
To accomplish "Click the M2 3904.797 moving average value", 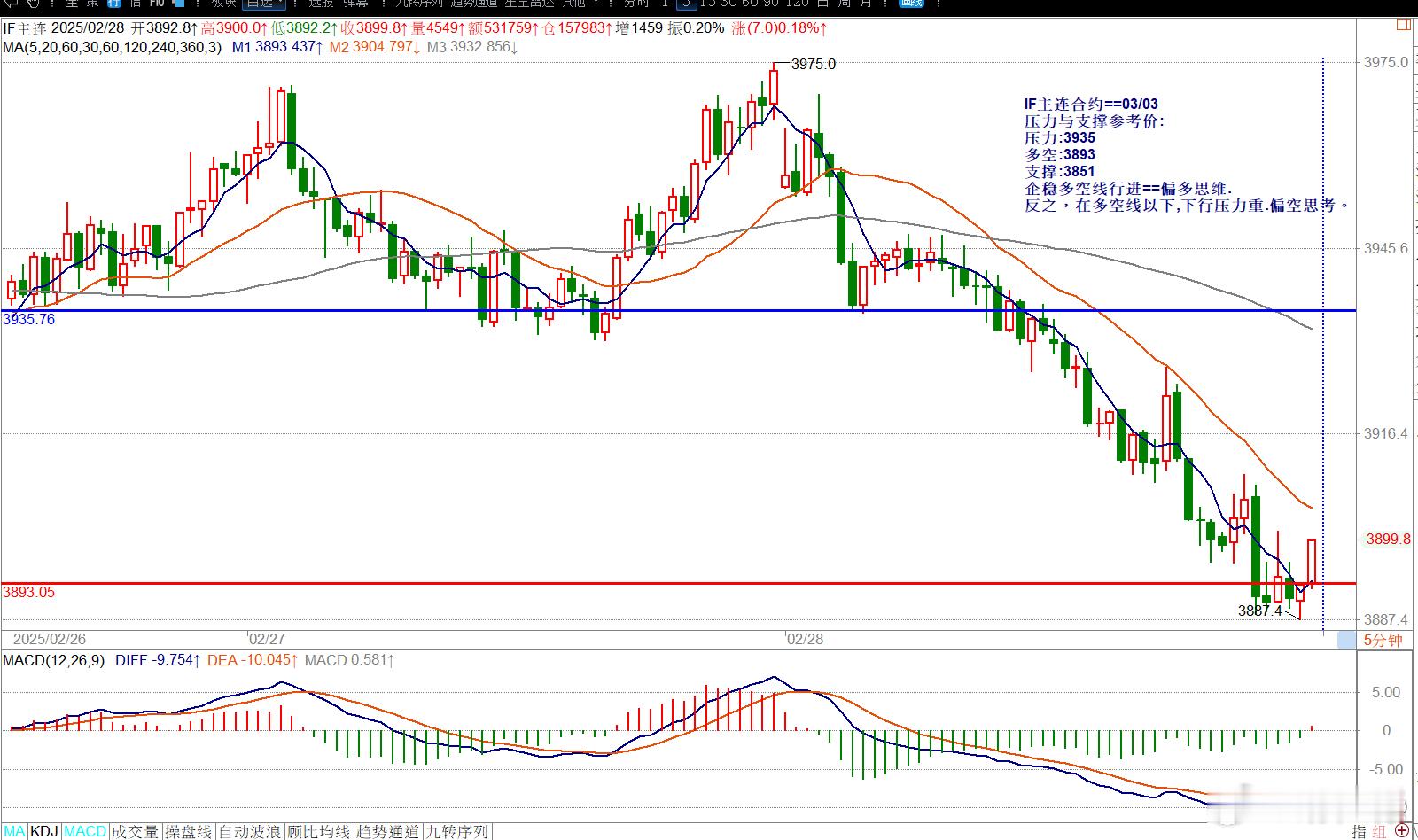I will pyautogui.click(x=376, y=46).
